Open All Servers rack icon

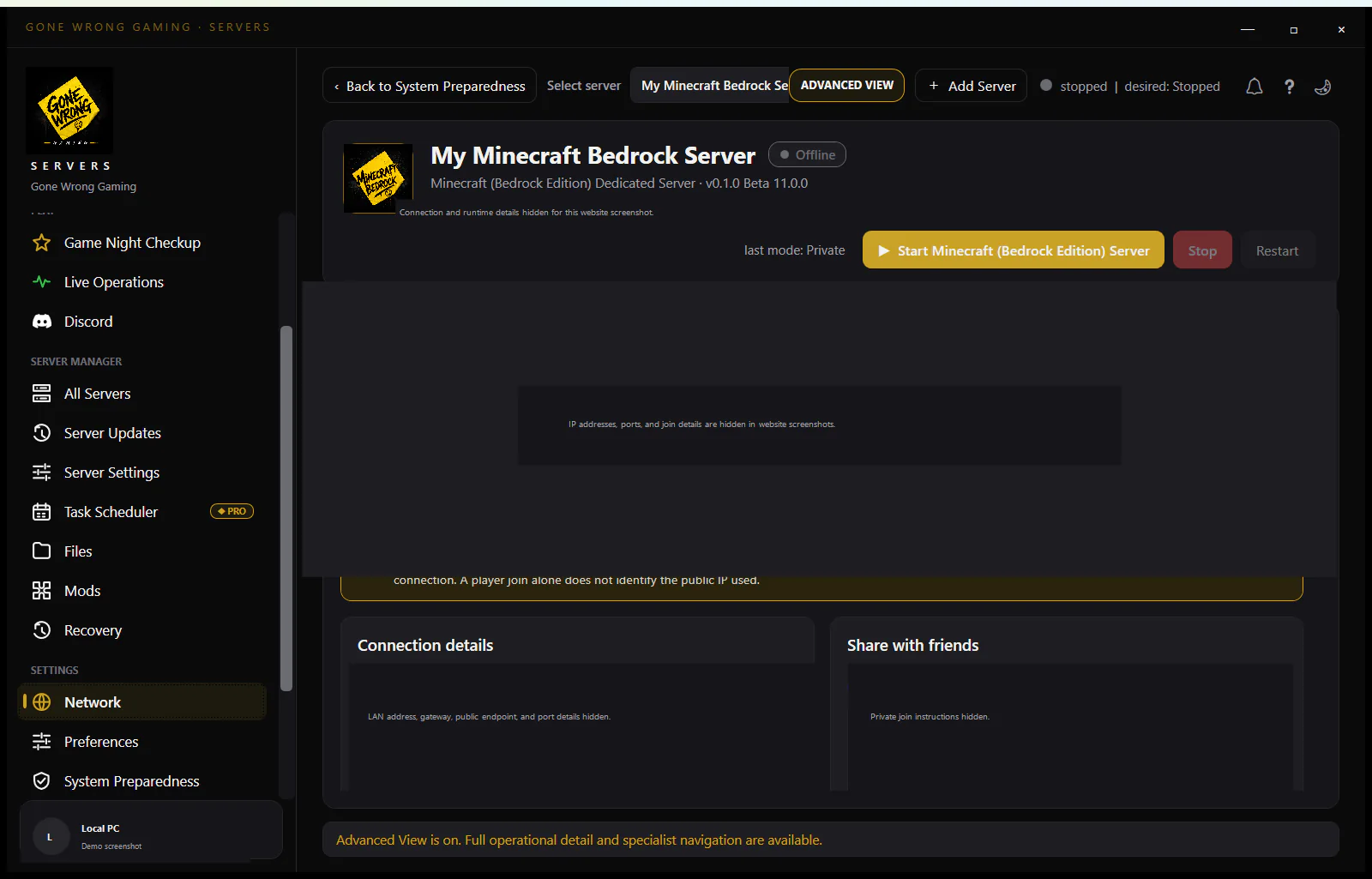tap(41, 394)
